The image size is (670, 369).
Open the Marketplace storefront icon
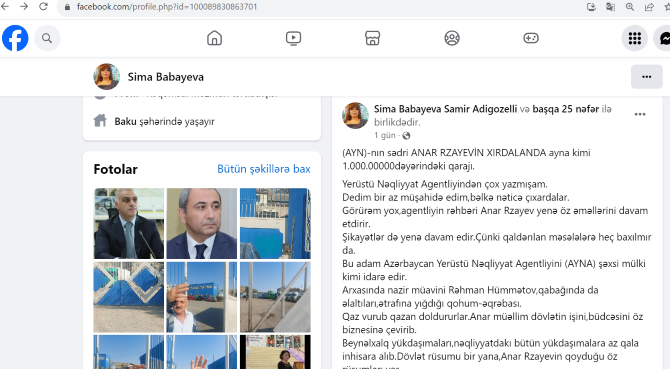[x=373, y=38]
